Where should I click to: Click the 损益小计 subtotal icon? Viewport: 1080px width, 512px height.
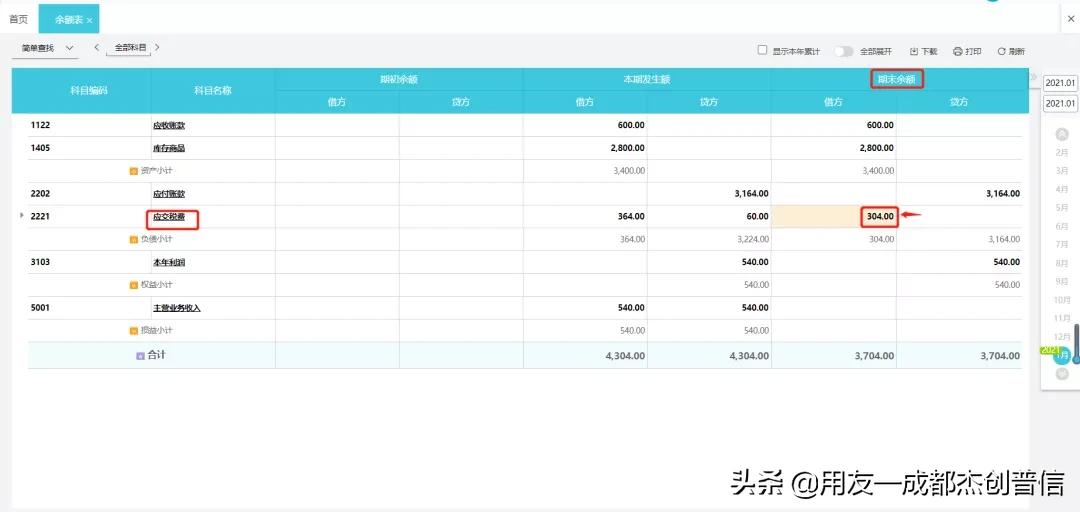(x=134, y=331)
